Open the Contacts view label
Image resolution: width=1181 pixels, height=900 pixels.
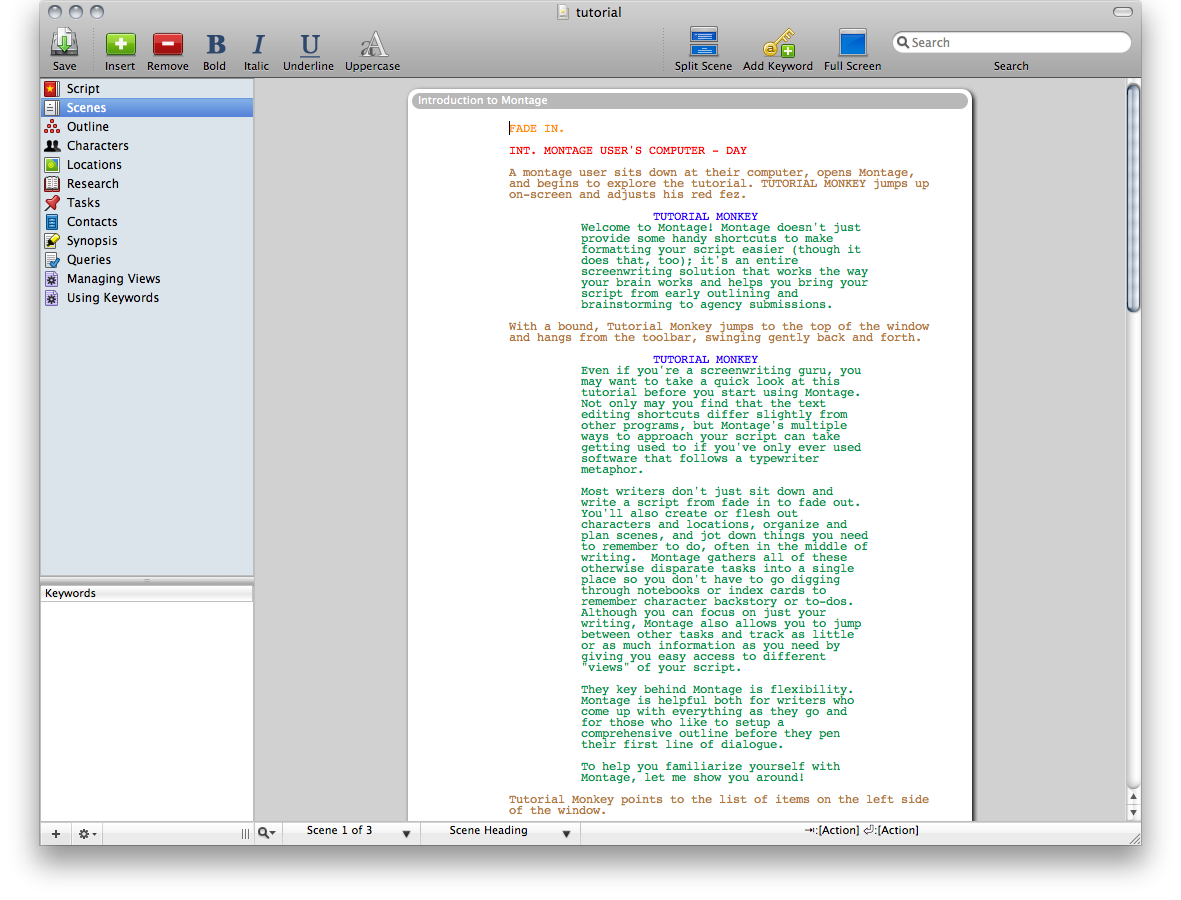[x=92, y=221]
